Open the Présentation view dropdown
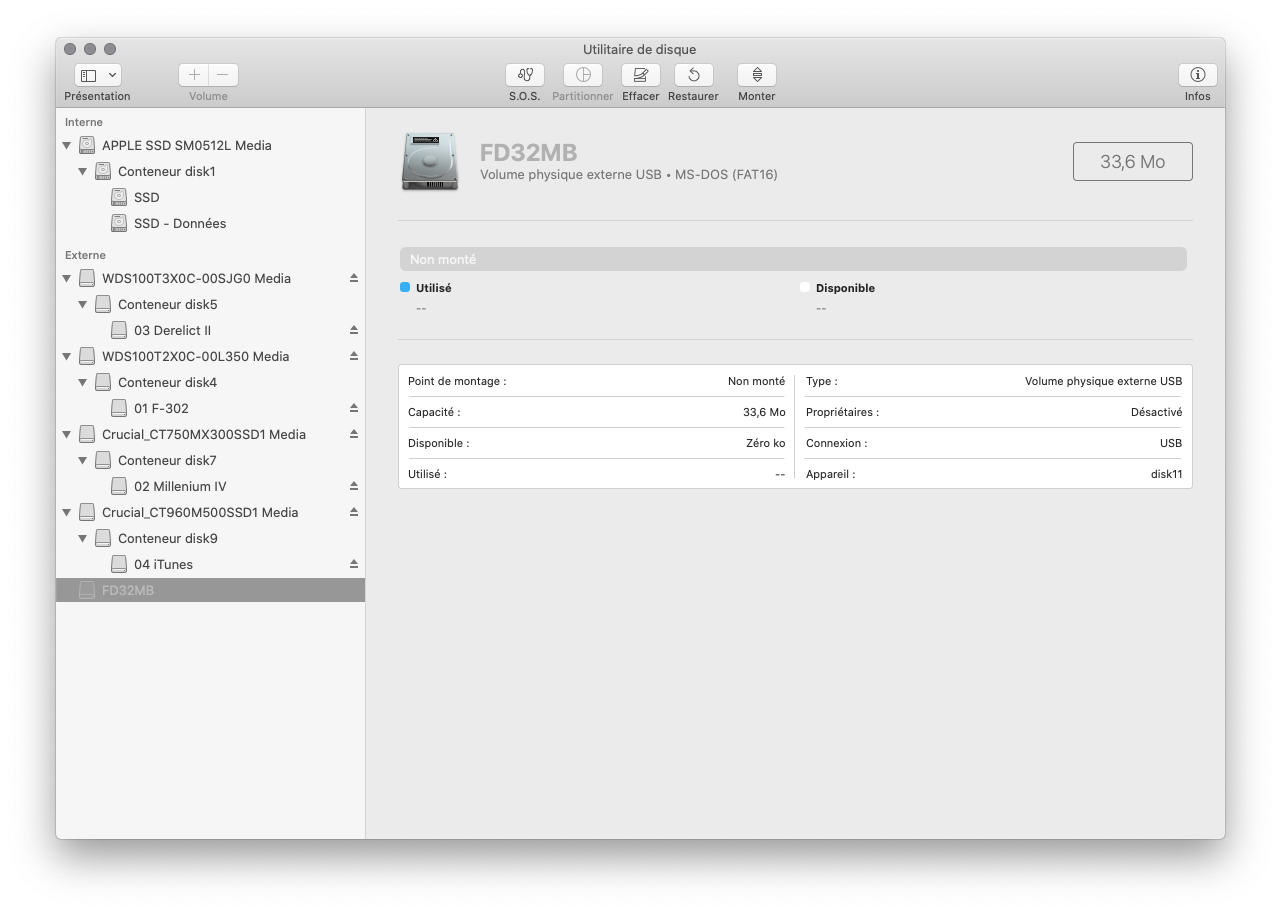Screen dimensions: 1281x913 tap(98, 75)
